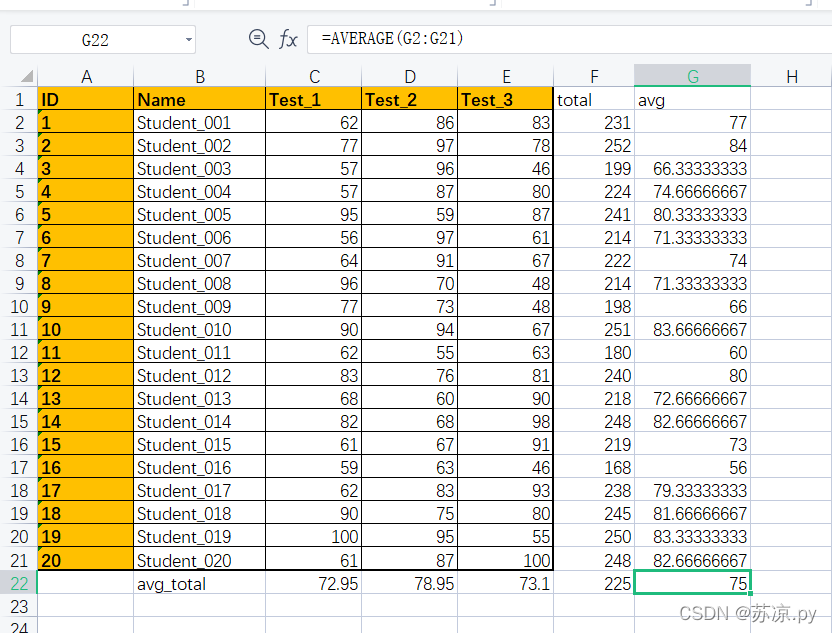
Task: Select row 23 header
Action: (19, 606)
